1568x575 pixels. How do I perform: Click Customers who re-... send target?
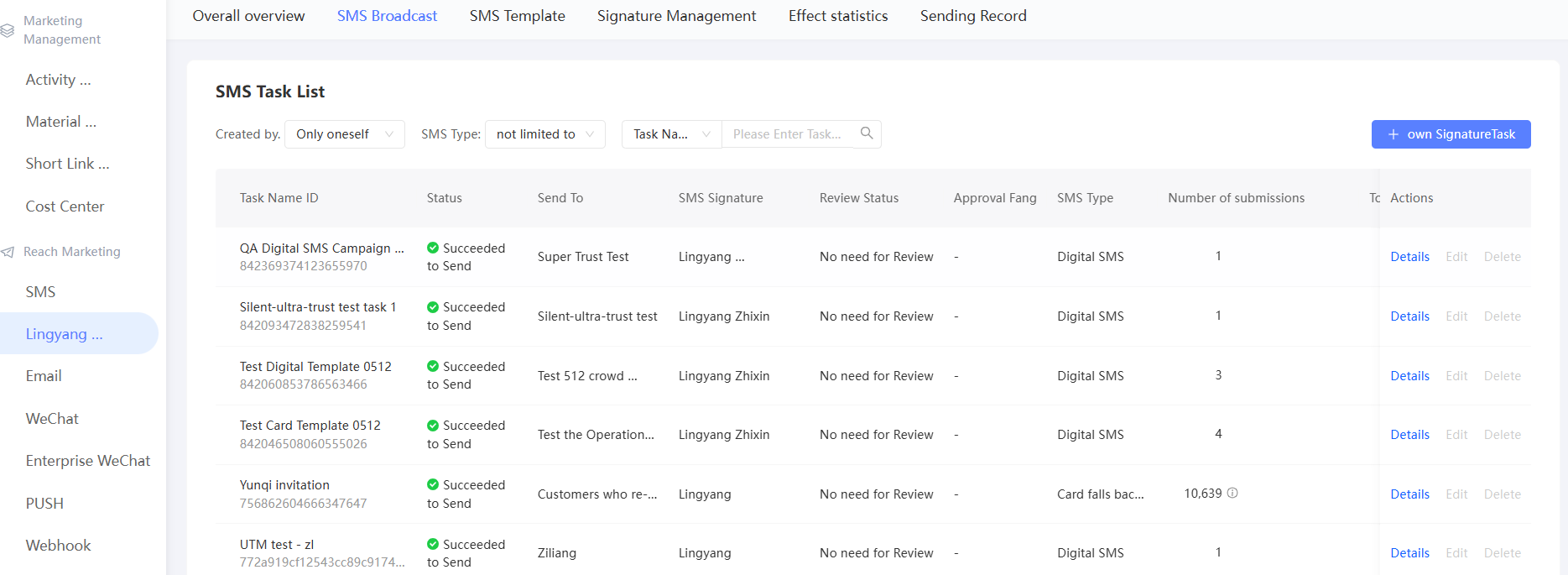[596, 494]
